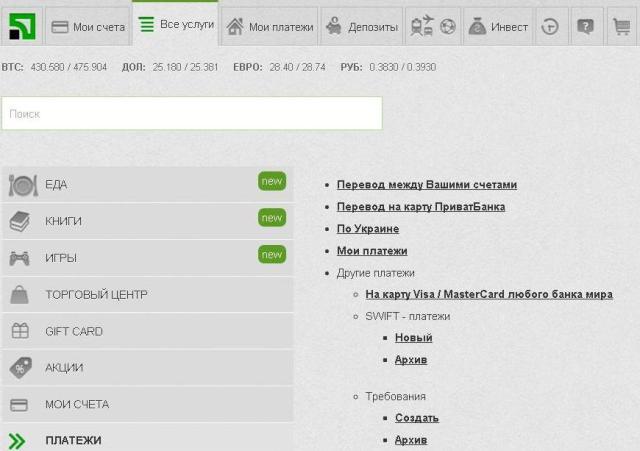The width and height of the screenshot is (640, 451).
Task: Click the train and plane tickets icon
Action: tap(422, 26)
